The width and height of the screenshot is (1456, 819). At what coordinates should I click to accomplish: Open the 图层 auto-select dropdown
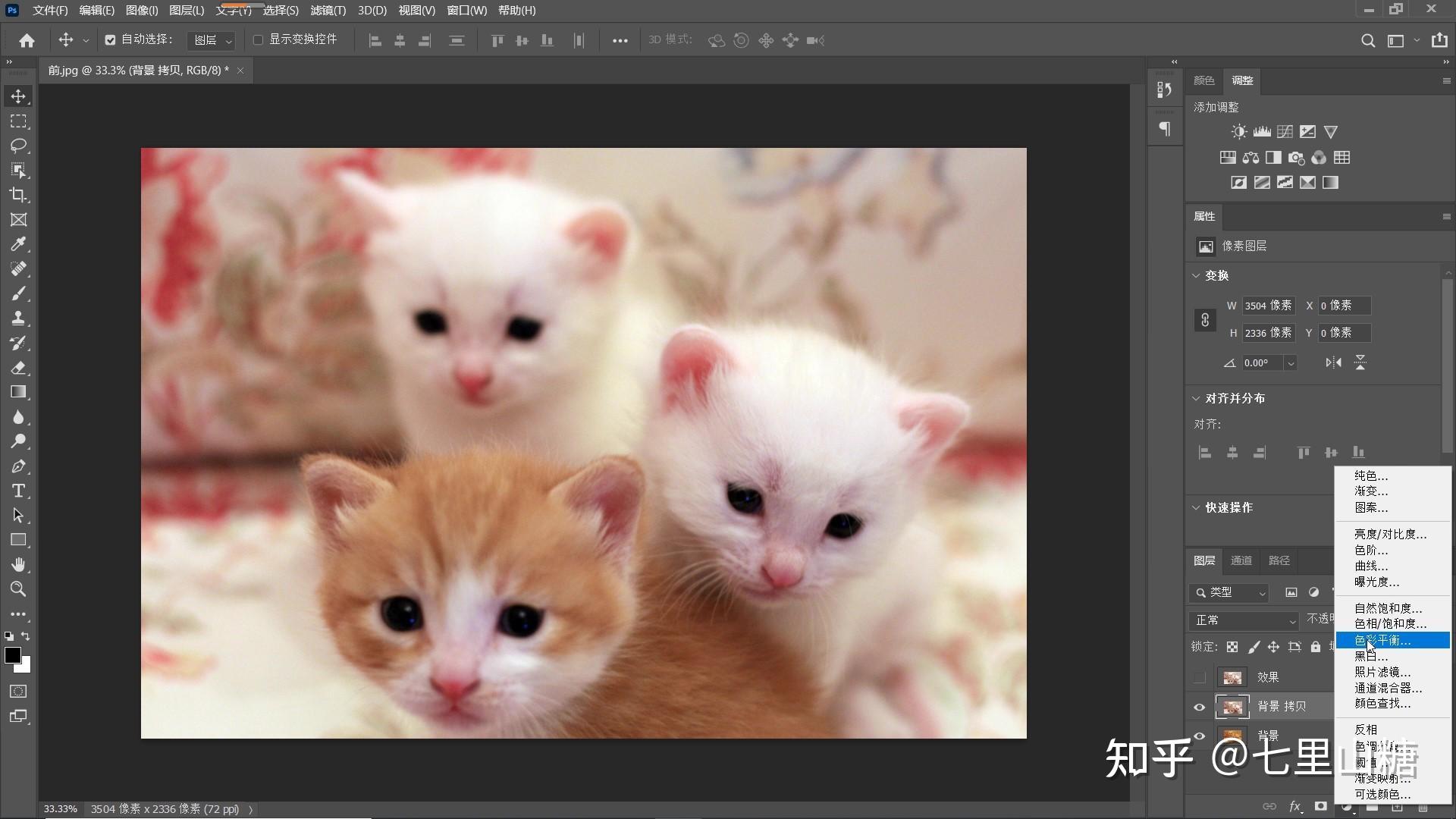click(212, 40)
